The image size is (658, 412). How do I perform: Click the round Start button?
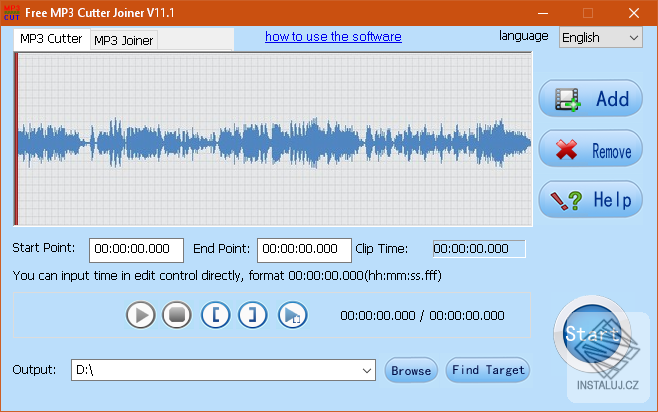592,334
